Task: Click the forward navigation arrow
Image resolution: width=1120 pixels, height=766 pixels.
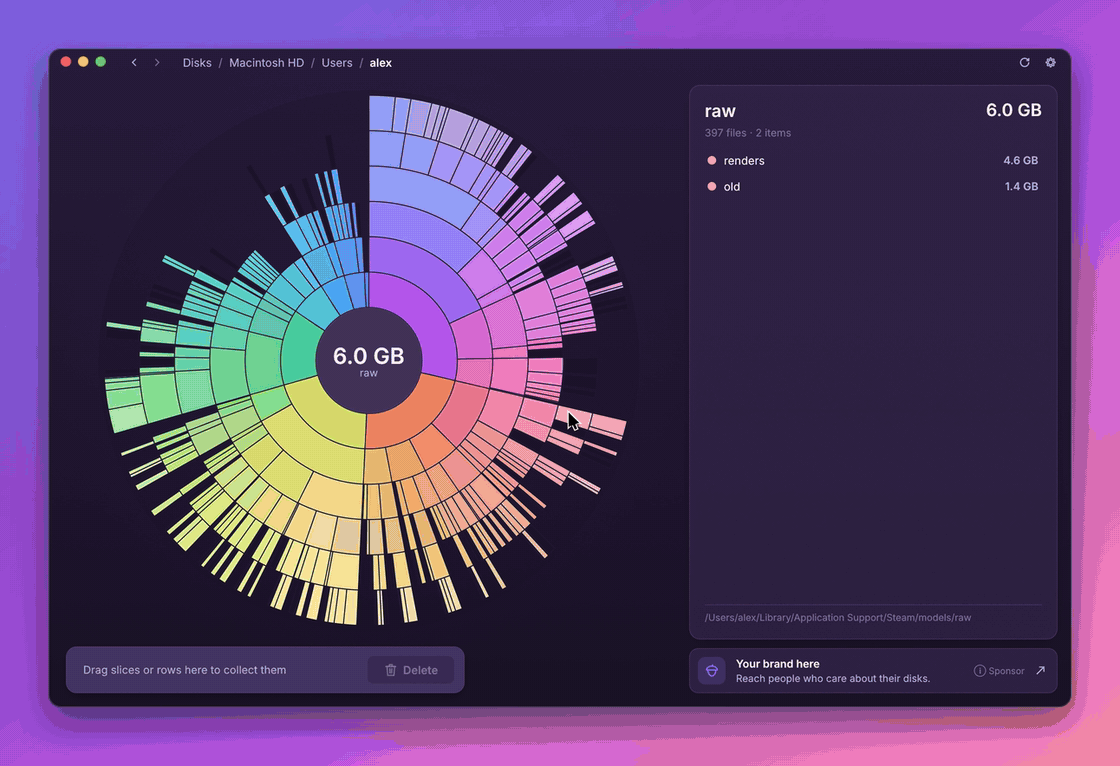Action: [x=157, y=63]
